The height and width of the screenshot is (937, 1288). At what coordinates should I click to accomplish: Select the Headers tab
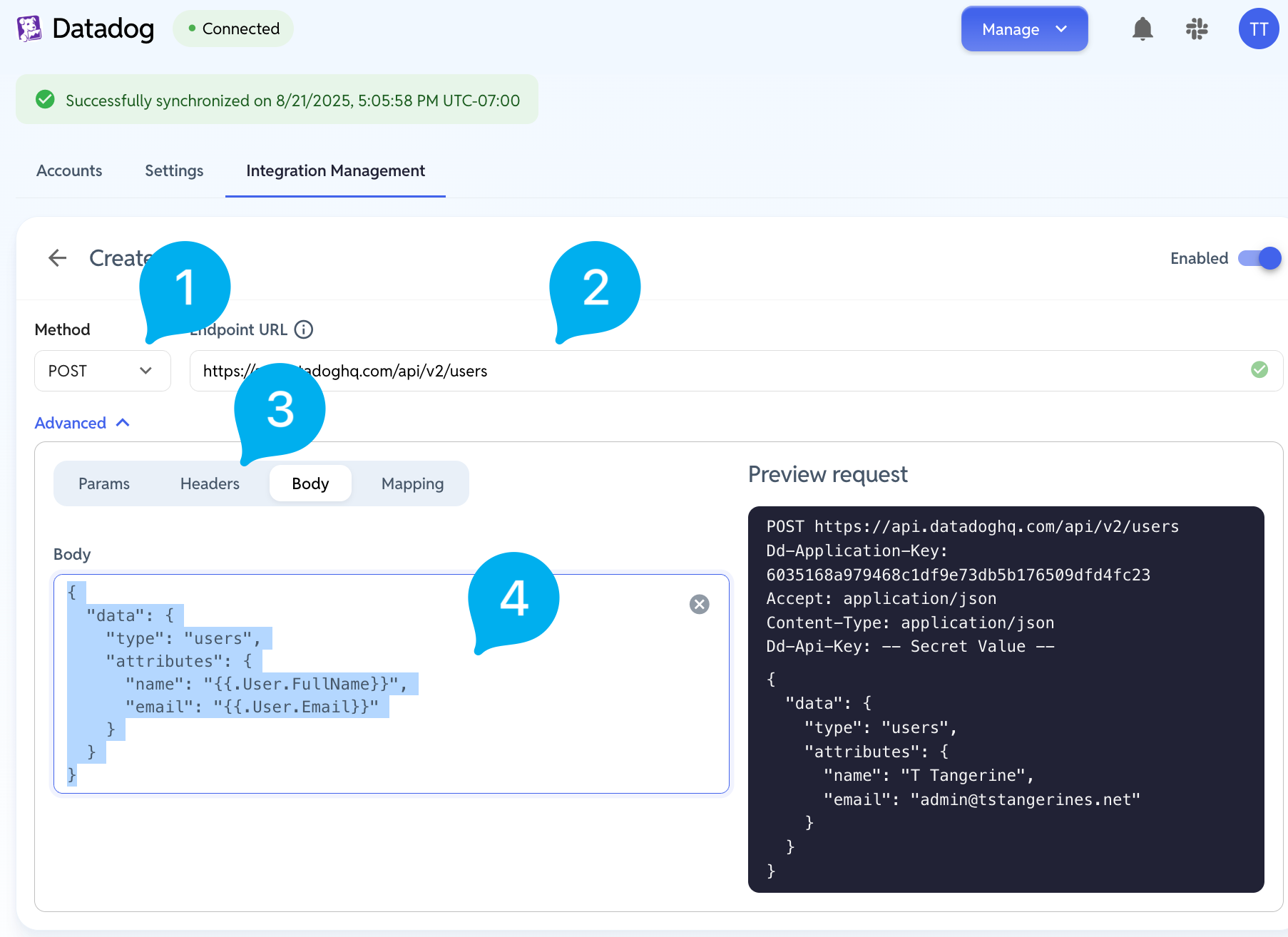coord(210,483)
